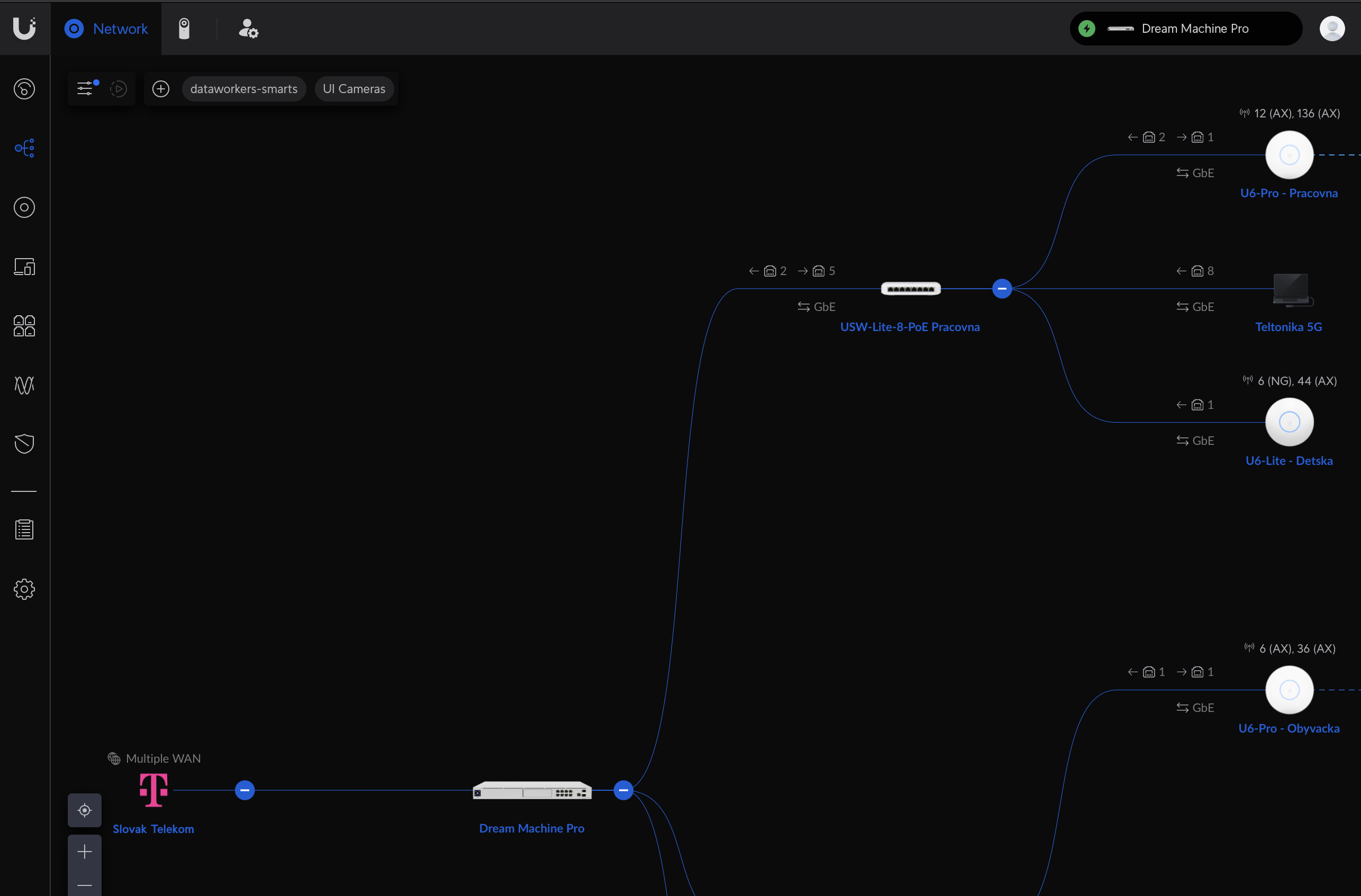Recenter the topology map with crosshair button
The width and height of the screenshot is (1361, 896).
tap(85, 810)
